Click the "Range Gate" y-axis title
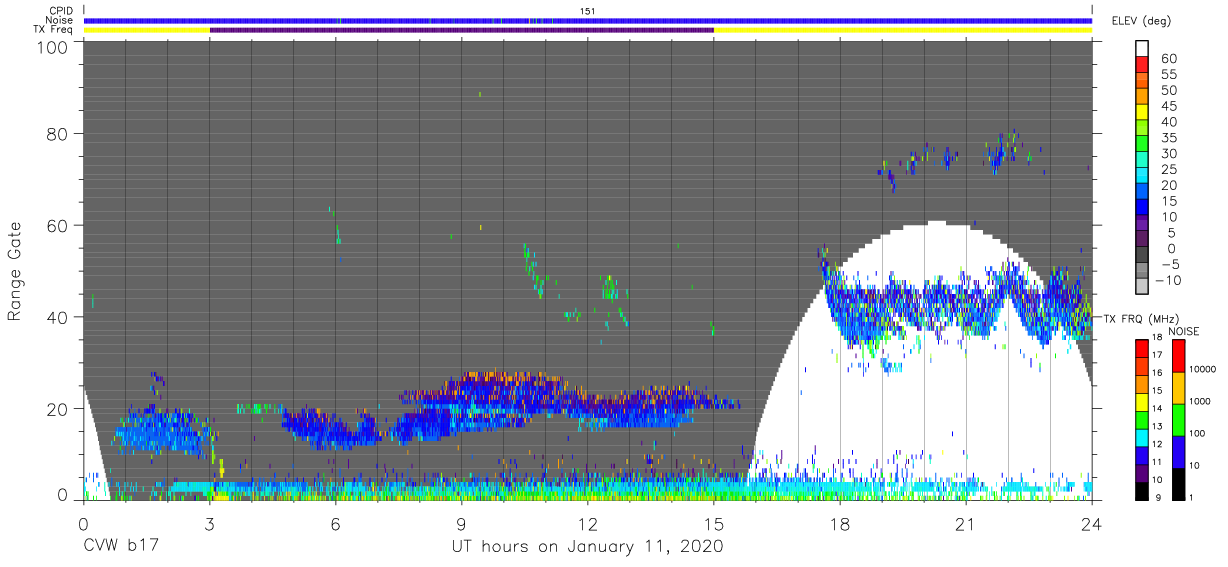The image size is (1228, 567). click(15, 273)
